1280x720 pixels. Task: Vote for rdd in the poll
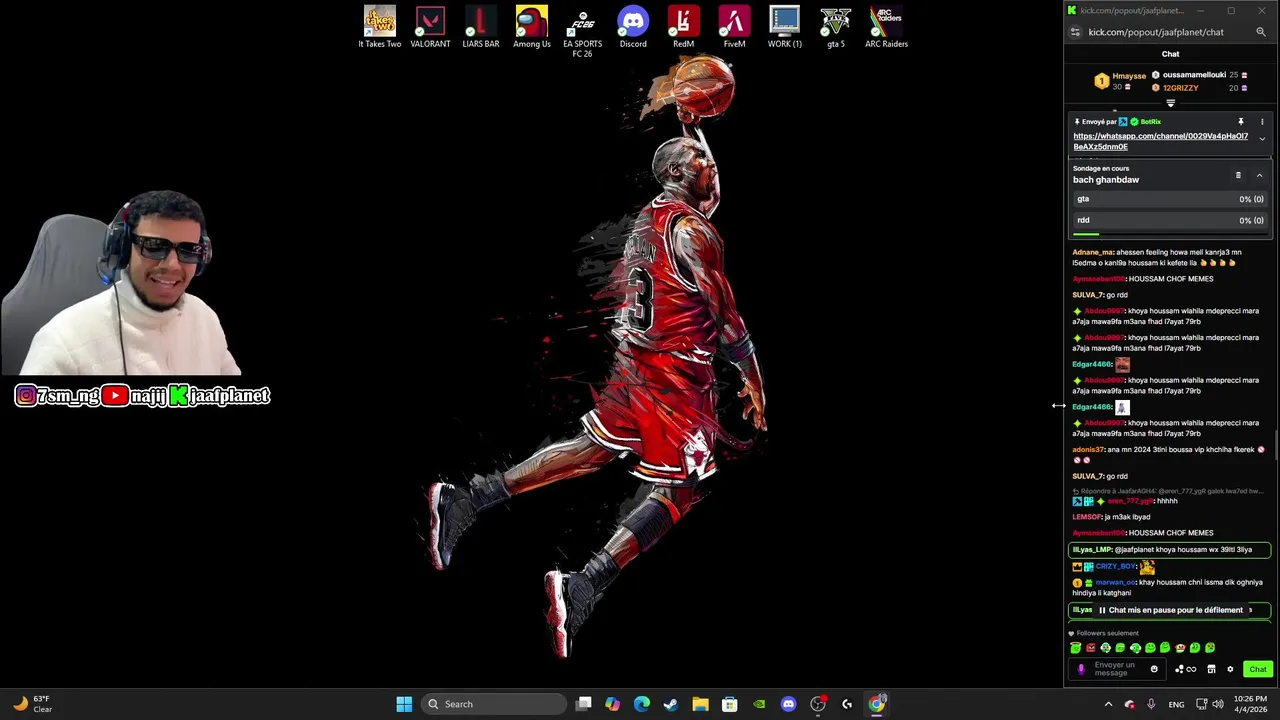(1170, 220)
